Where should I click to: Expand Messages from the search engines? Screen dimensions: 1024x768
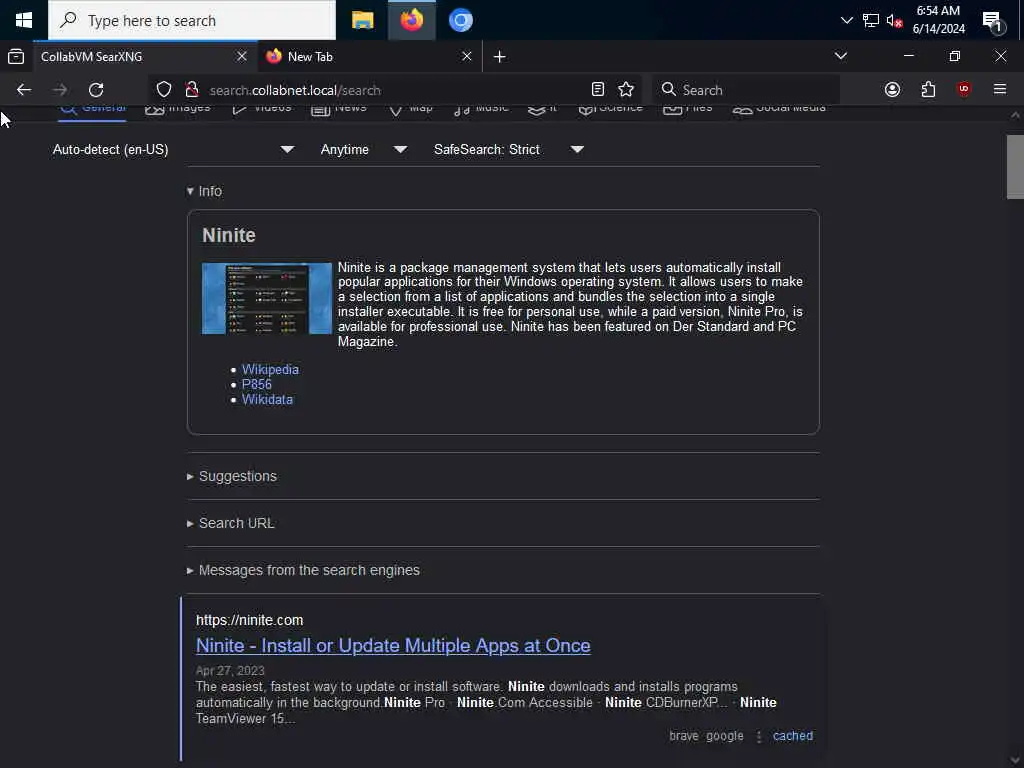303,571
